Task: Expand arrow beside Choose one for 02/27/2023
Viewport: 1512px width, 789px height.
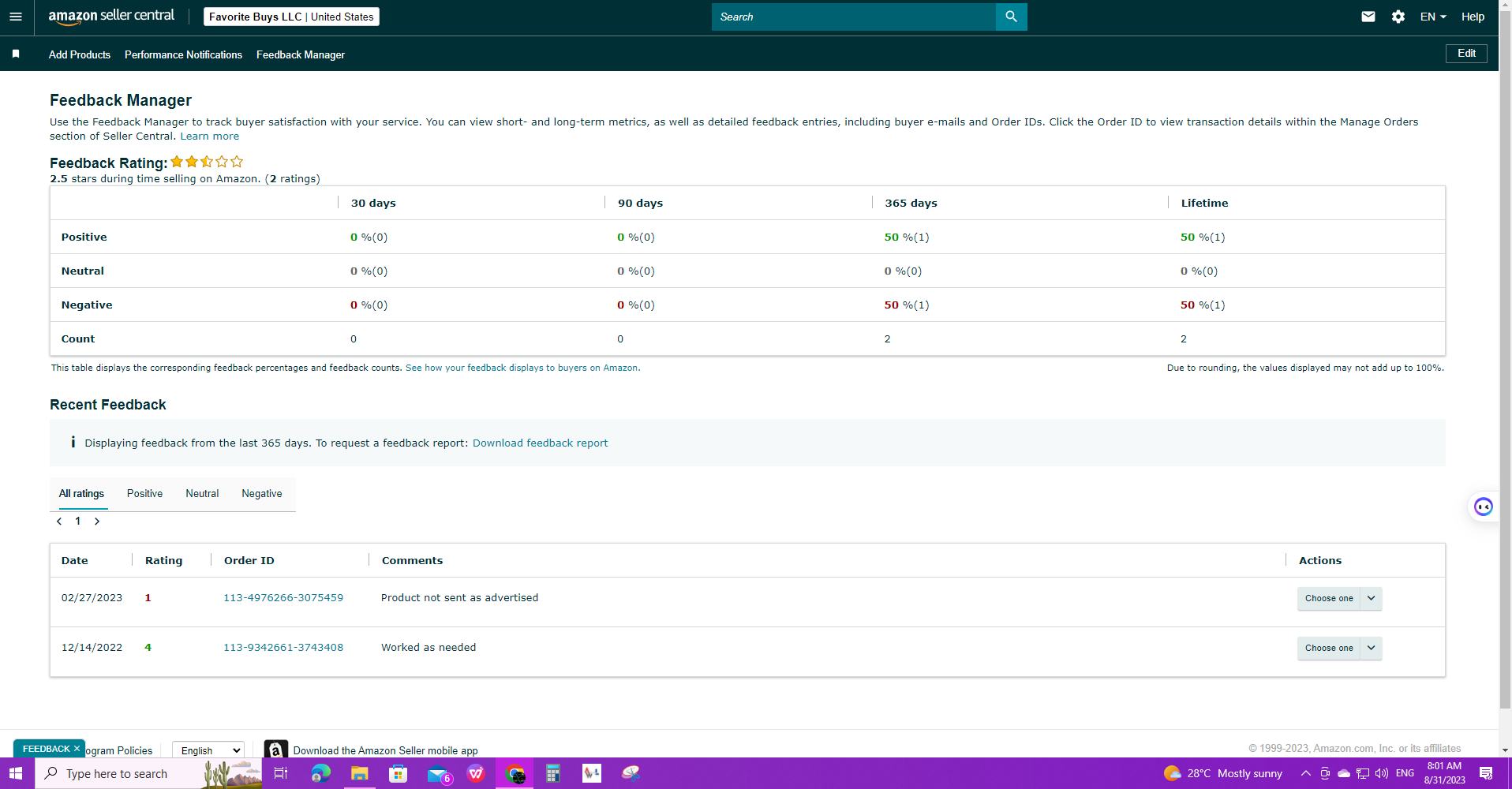Action: (1372, 598)
